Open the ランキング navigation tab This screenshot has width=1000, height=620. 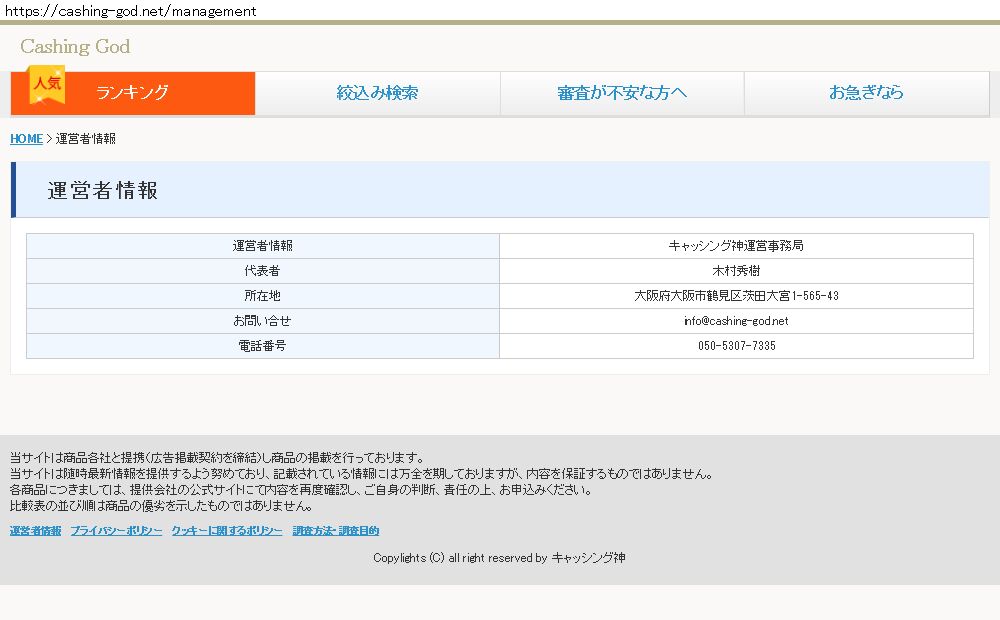133,93
